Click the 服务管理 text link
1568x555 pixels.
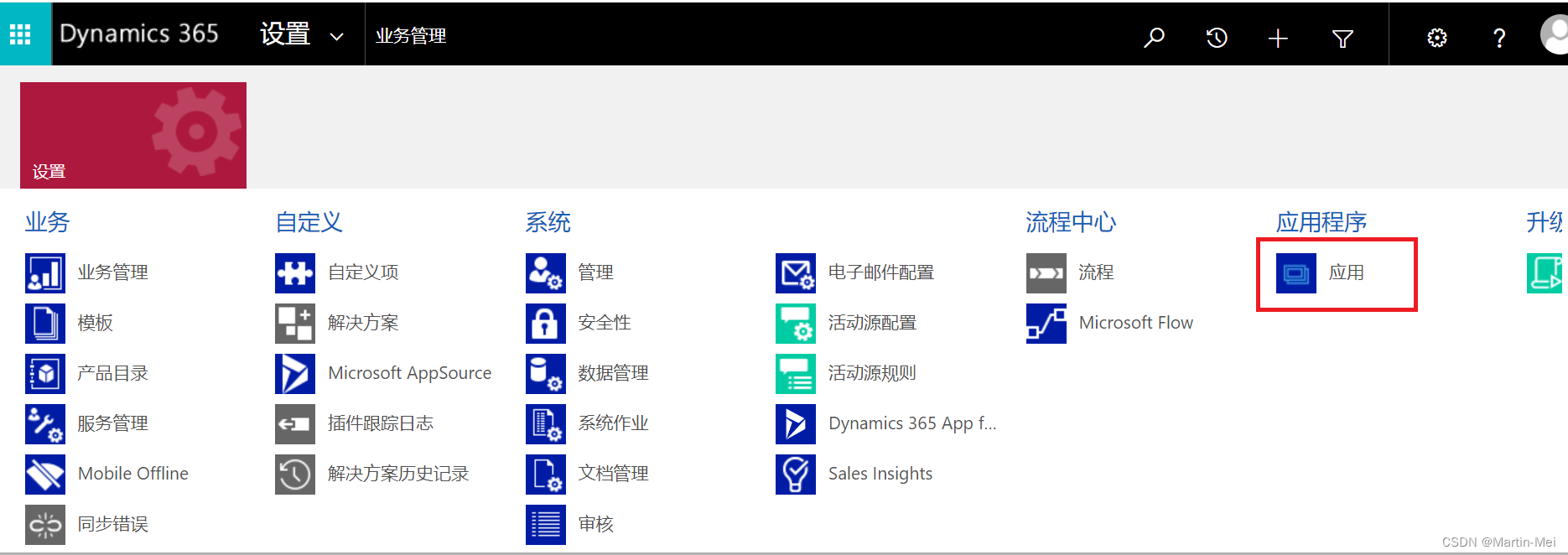click(113, 423)
